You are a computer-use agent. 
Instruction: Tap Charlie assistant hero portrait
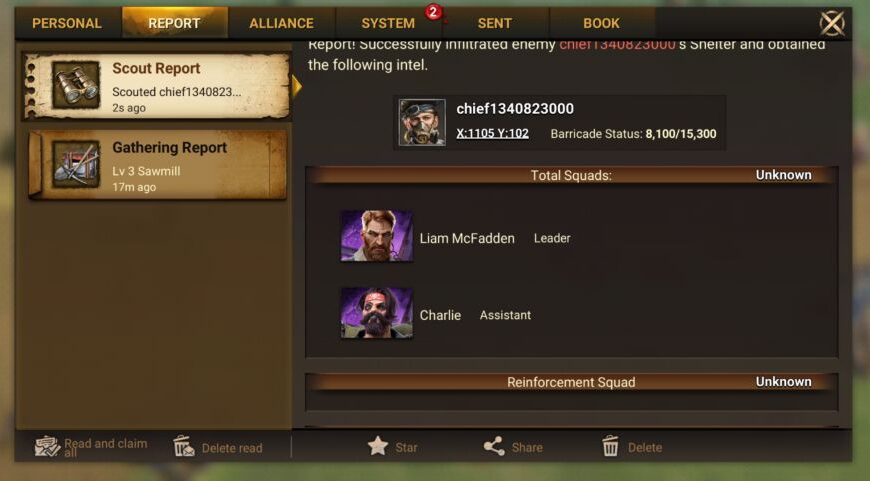pos(377,313)
